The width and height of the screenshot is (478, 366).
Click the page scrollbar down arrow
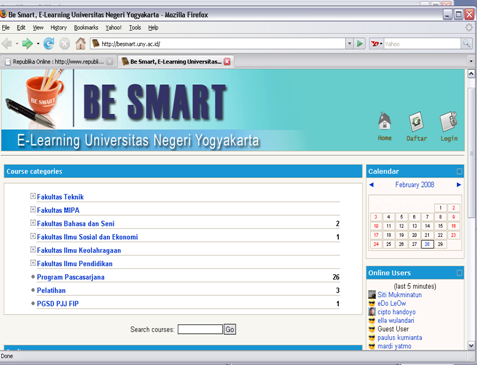(x=471, y=346)
